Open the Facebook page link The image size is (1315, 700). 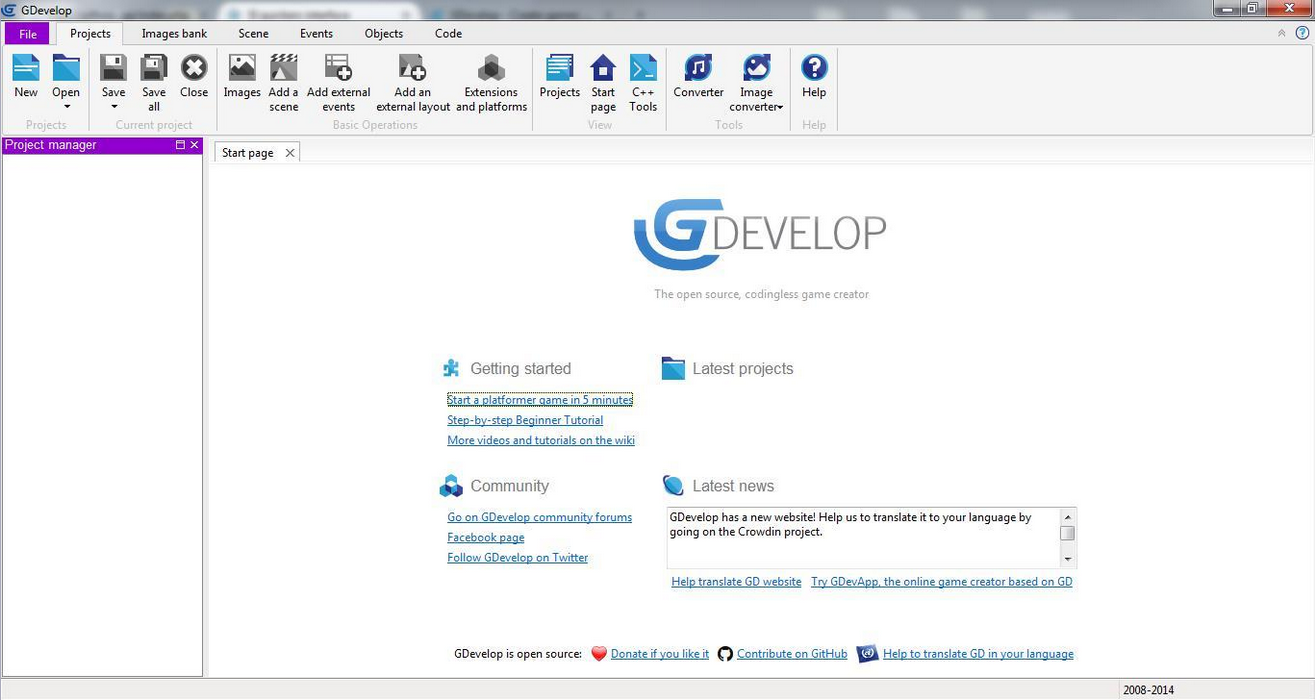[486, 537]
